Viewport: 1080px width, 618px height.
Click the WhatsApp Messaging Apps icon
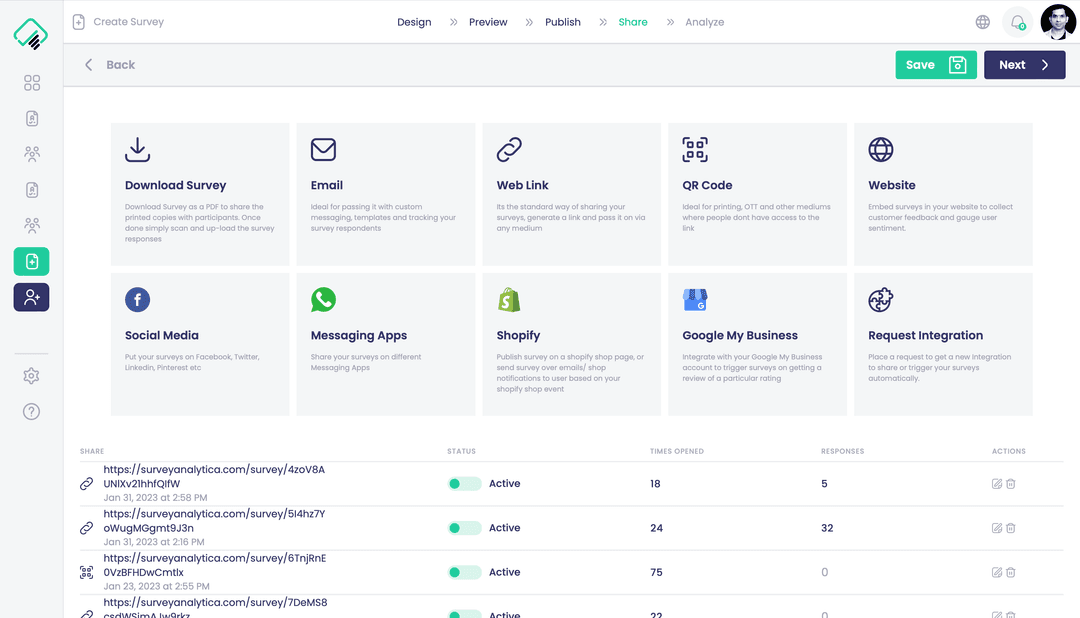323,300
